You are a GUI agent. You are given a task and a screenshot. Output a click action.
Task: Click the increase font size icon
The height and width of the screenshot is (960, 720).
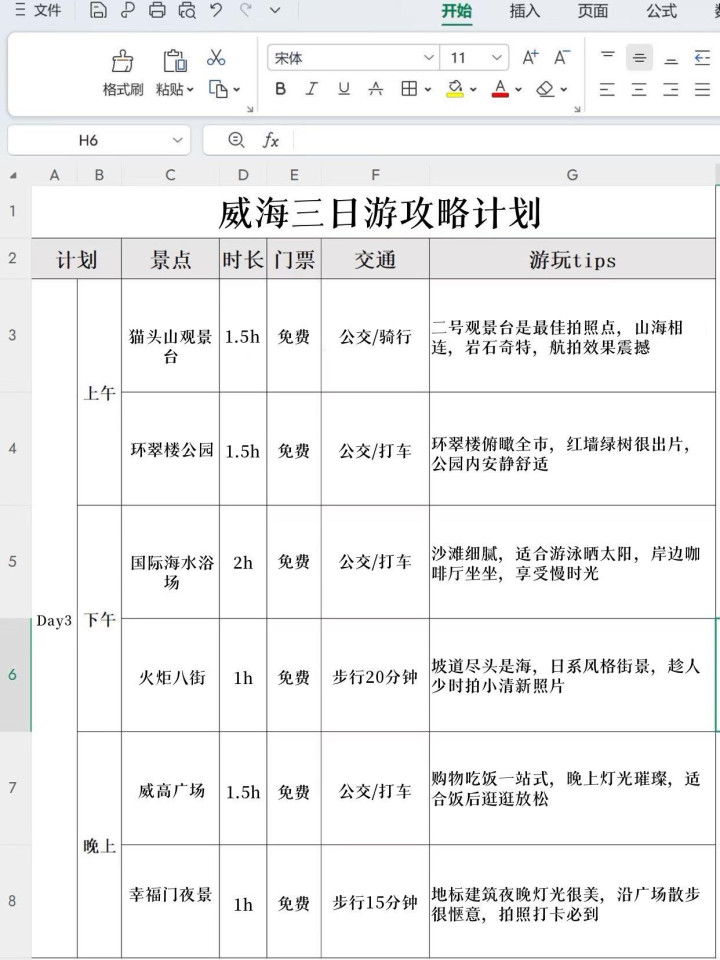530,58
